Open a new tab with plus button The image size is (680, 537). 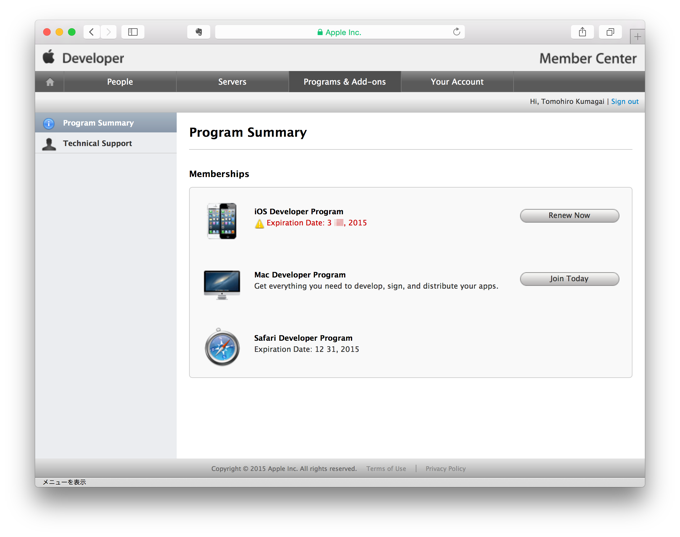pos(637,37)
